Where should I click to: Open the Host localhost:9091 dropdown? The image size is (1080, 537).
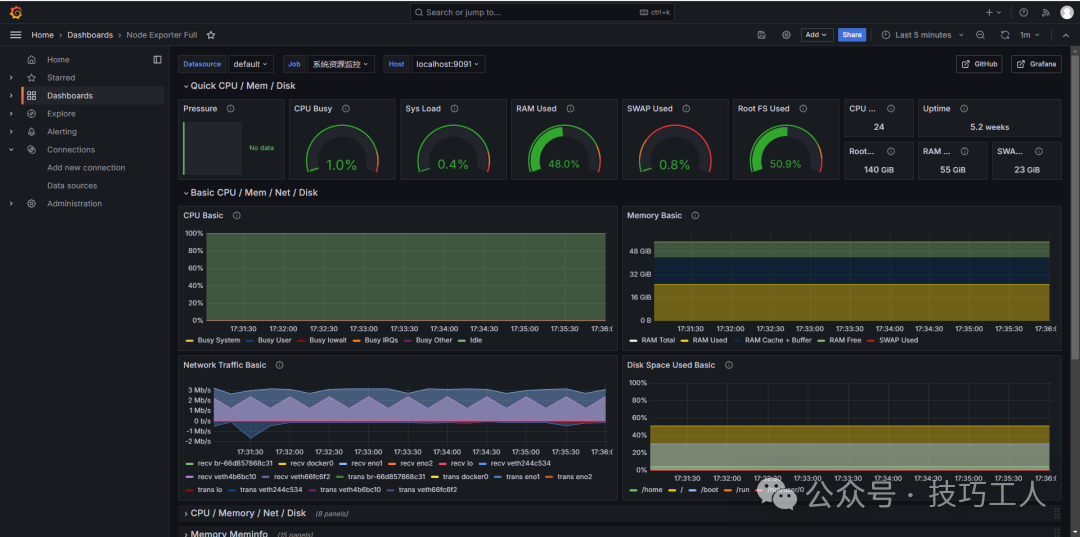(x=448, y=64)
